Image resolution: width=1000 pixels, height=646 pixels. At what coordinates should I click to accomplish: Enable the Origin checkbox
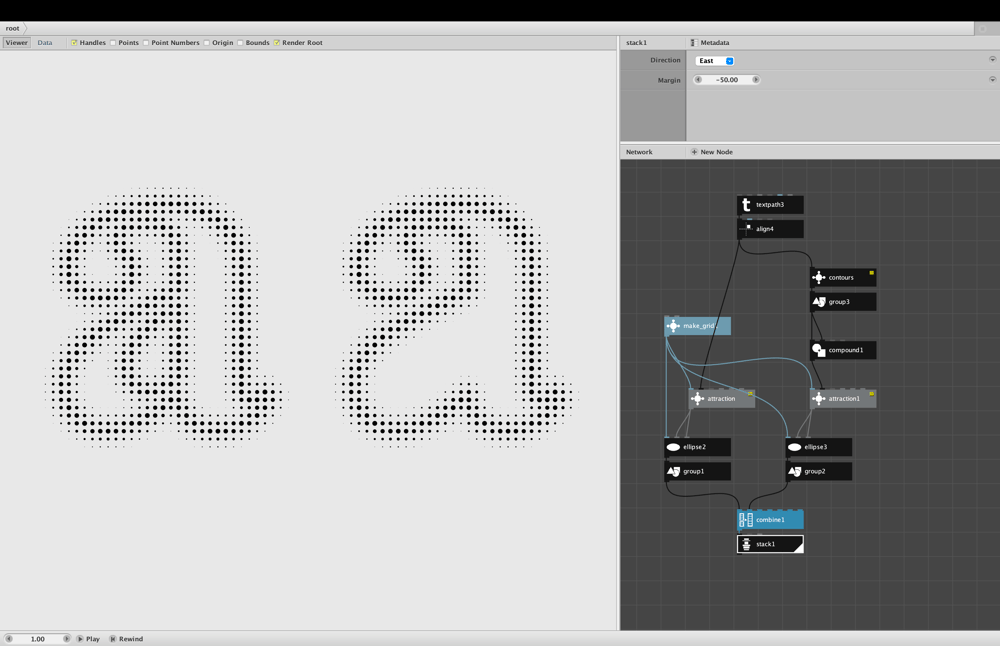207,43
